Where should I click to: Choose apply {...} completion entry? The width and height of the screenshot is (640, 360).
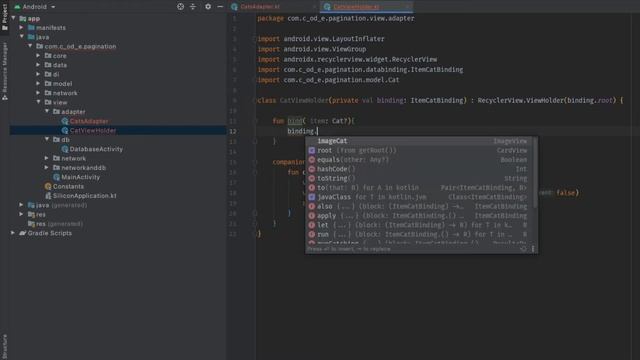click(x=420, y=216)
